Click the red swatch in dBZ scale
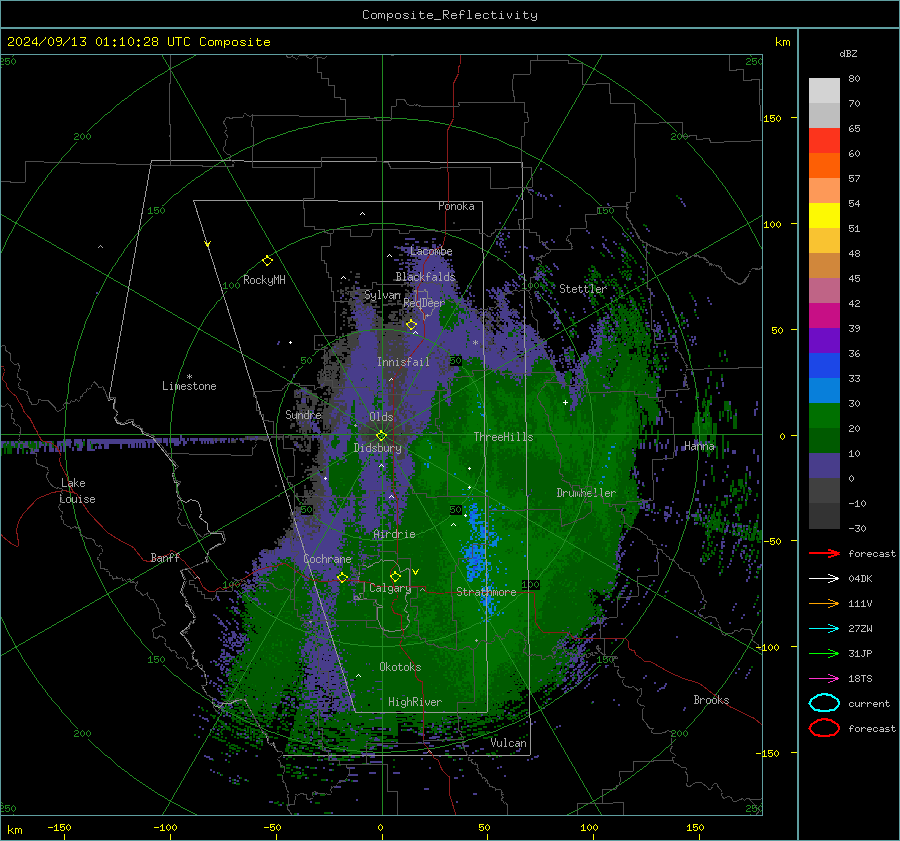Screen dimensions: 900x841 [824, 141]
